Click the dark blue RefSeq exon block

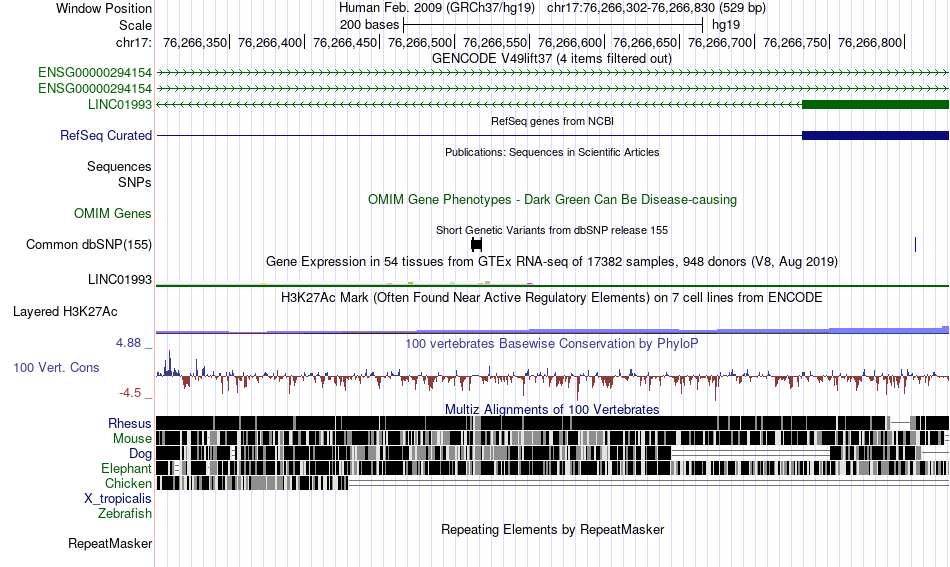[875, 136]
